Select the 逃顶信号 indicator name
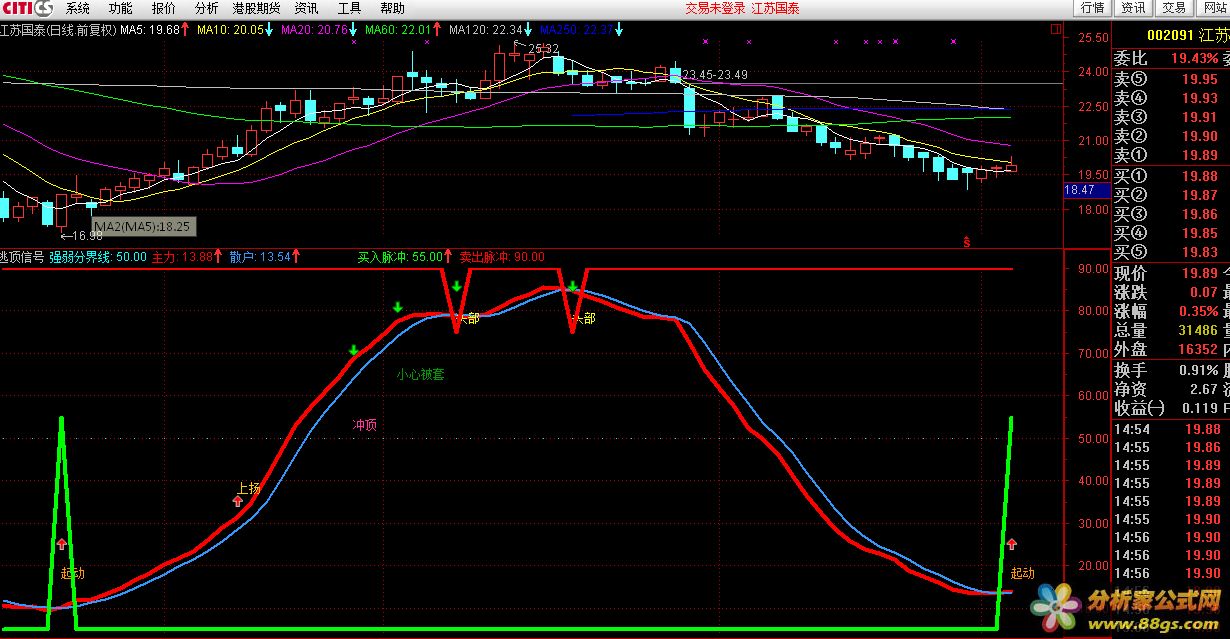 tap(22, 257)
